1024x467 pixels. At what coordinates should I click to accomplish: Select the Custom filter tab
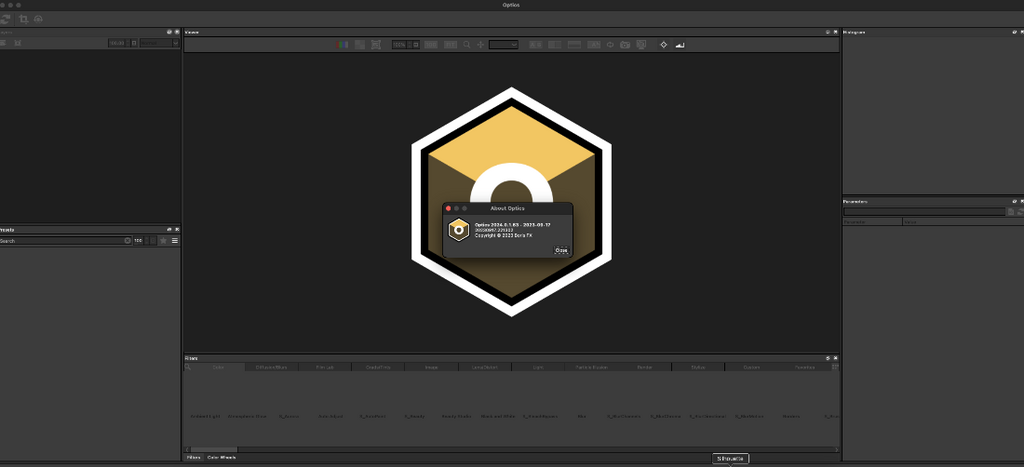pos(752,367)
